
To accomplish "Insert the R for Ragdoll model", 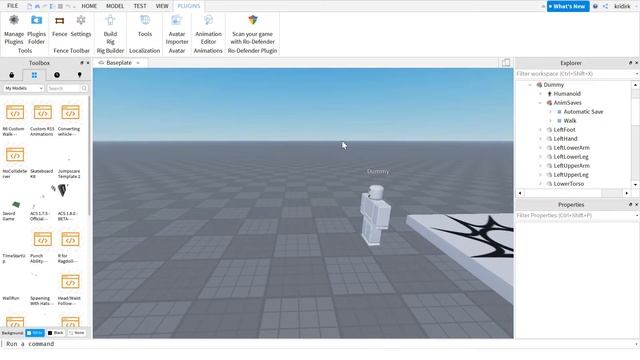I will click(70, 247).
